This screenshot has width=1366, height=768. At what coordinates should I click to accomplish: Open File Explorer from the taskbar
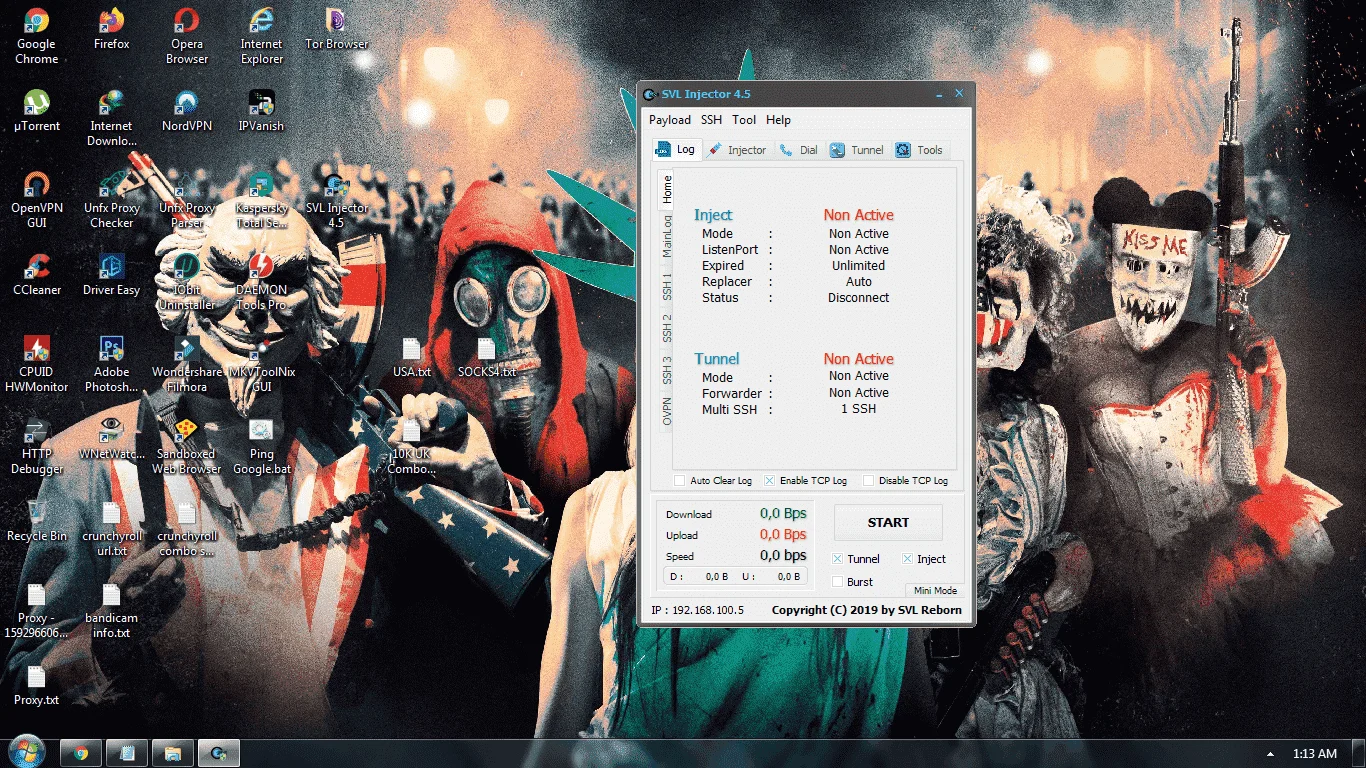(x=172, y=753)
